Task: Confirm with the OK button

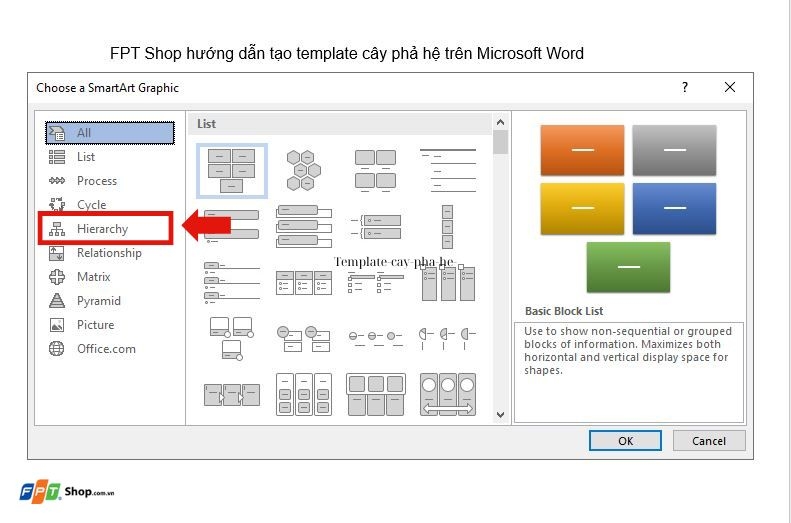Action: pos(625,441)
